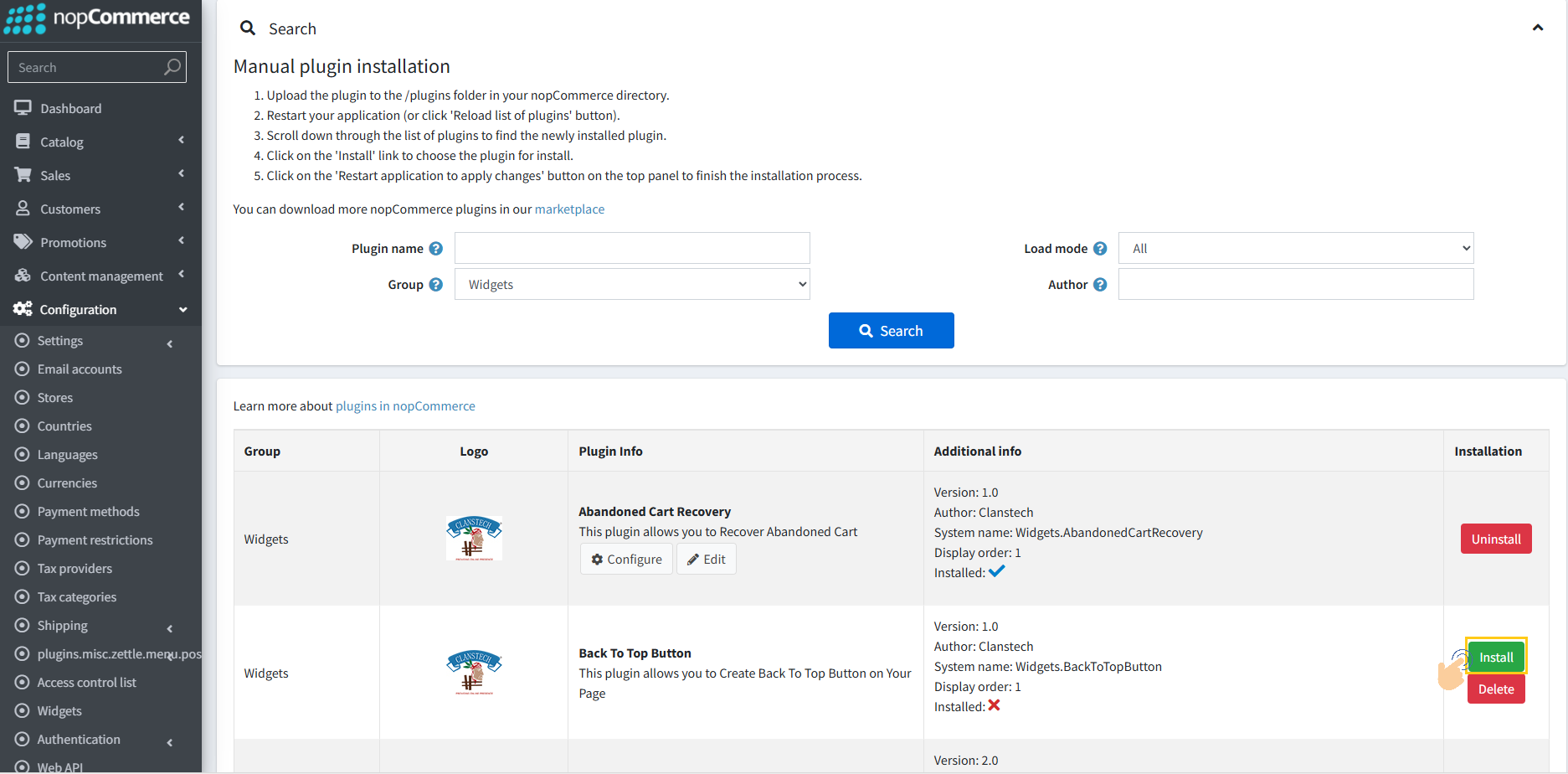Screen dimensions: 1568x774
Task: Expand the Catalog sidebar menu
Action: pos(100,142)
